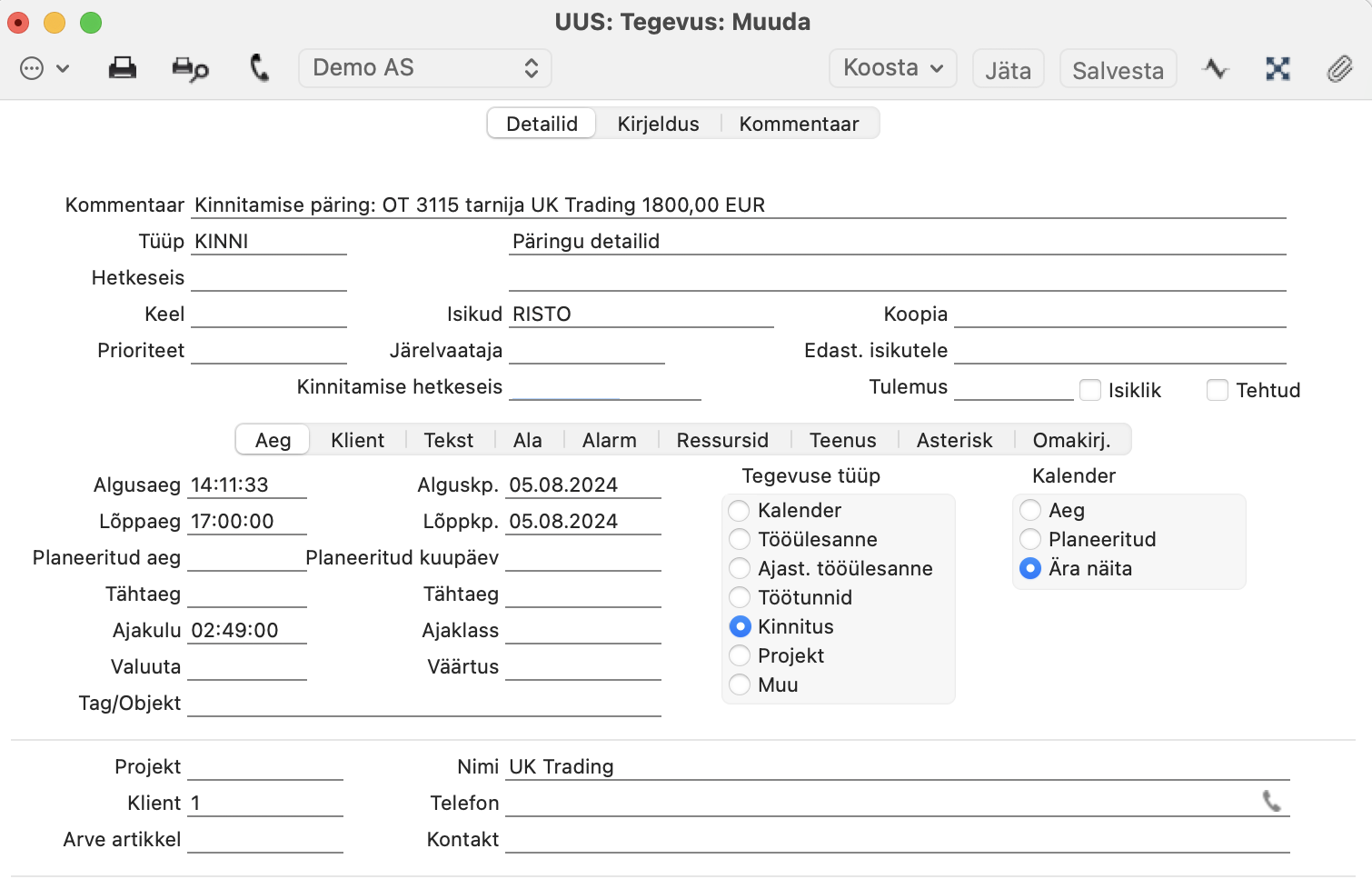Click the Salvesta button

pyautogui.click(x=1118, y=70)
